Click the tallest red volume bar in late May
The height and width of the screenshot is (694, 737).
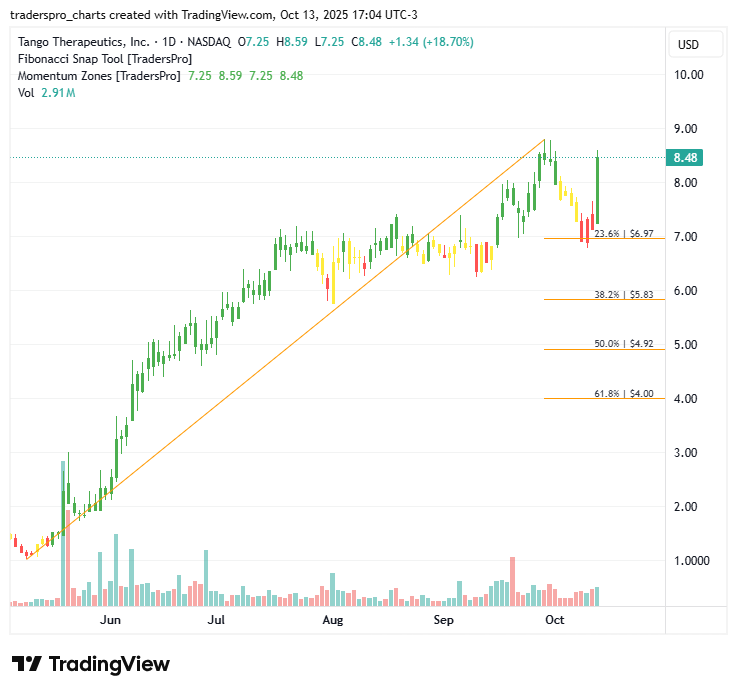(x=69, y=560)
